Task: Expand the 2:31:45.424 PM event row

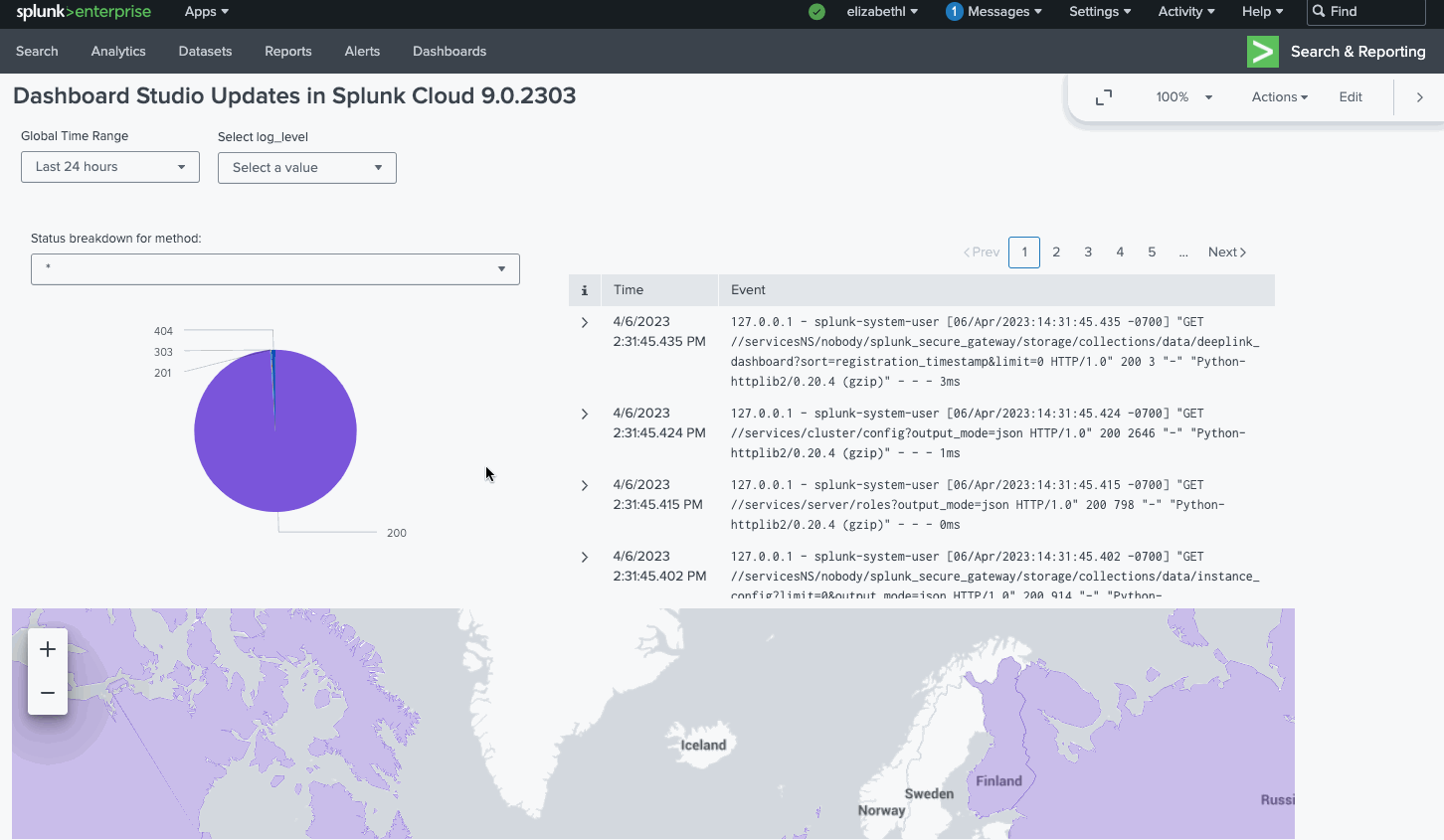Action: [585, 414]
